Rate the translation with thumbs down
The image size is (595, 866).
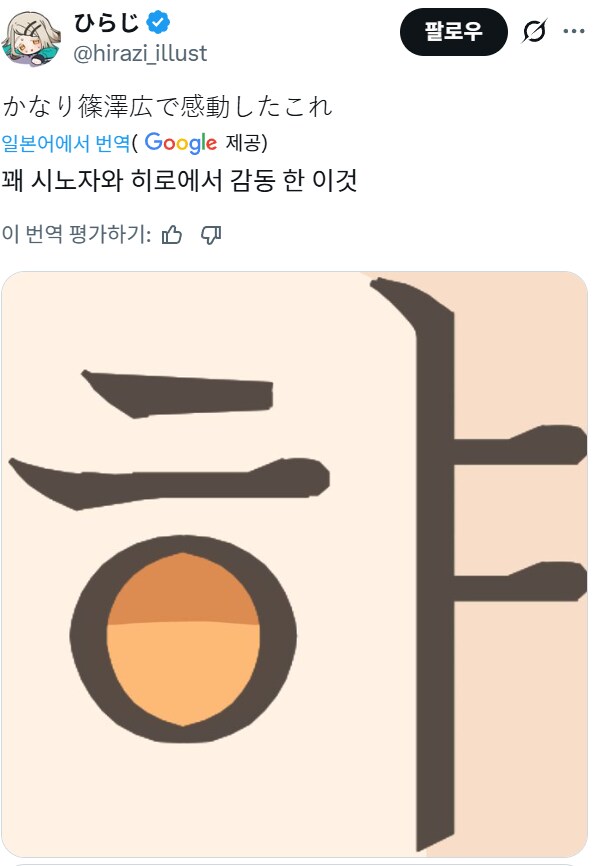click(211, 235)
